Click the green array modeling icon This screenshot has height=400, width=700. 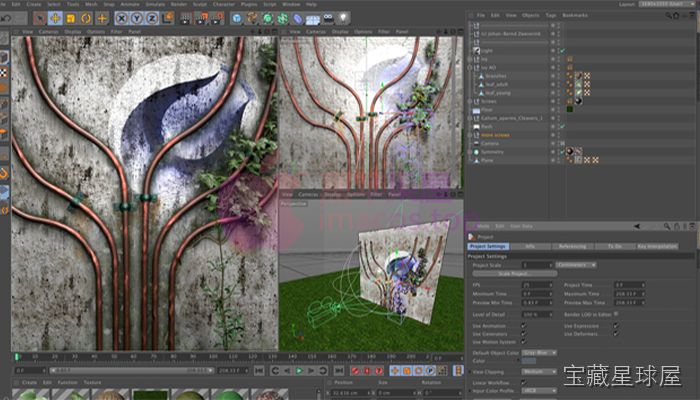pyautogui.click(x=283, y=18)
